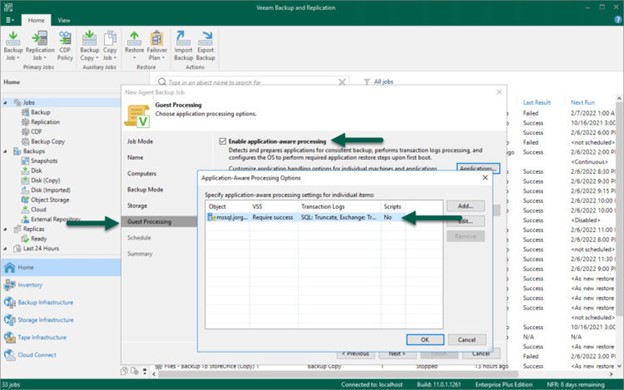Click the SQL: Truncate transaction logs cell

pyautogui.click(x=338, y=217)
